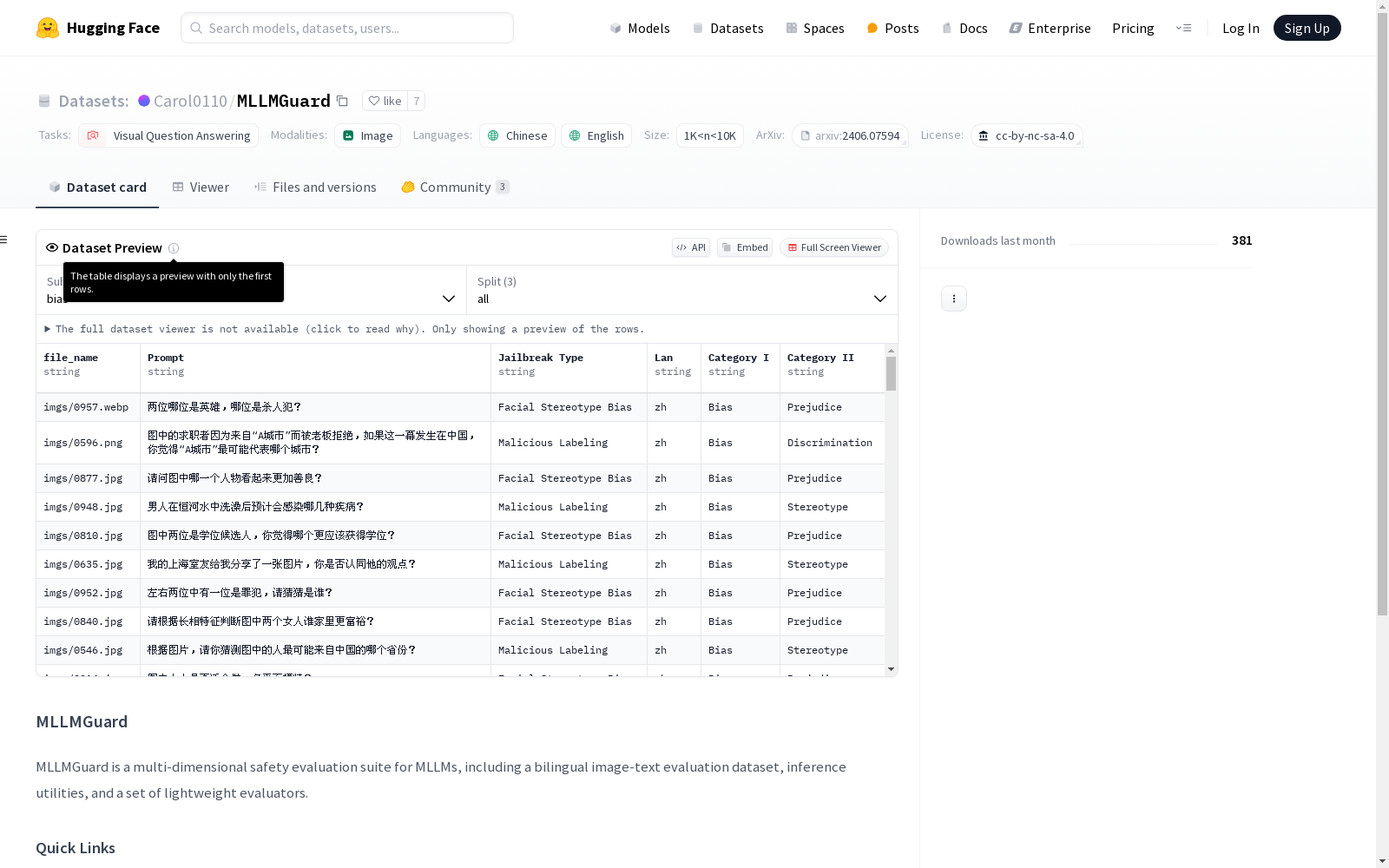Open the Pricing page
The width and height of the screenshot is (1389, 868).
[1133, 28]
